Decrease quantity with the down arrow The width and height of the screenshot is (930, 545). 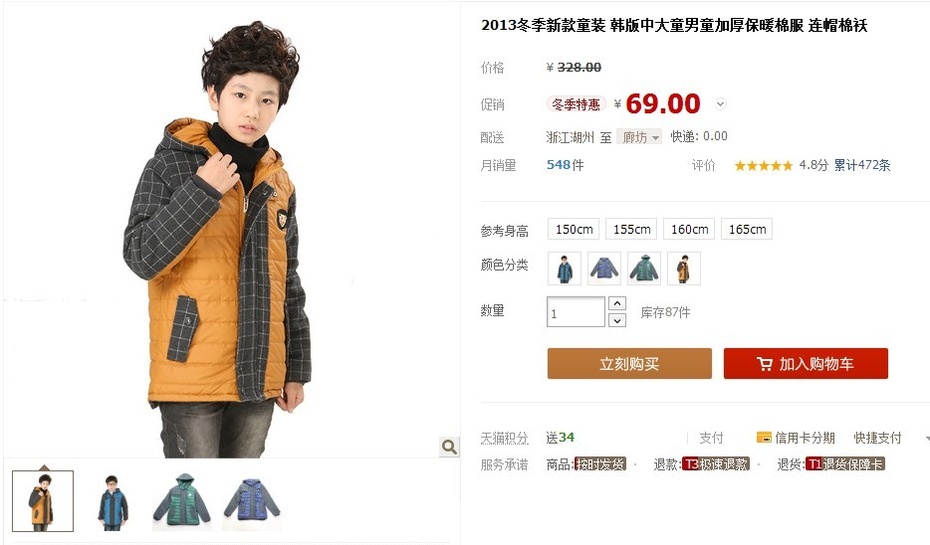[617, 320]
